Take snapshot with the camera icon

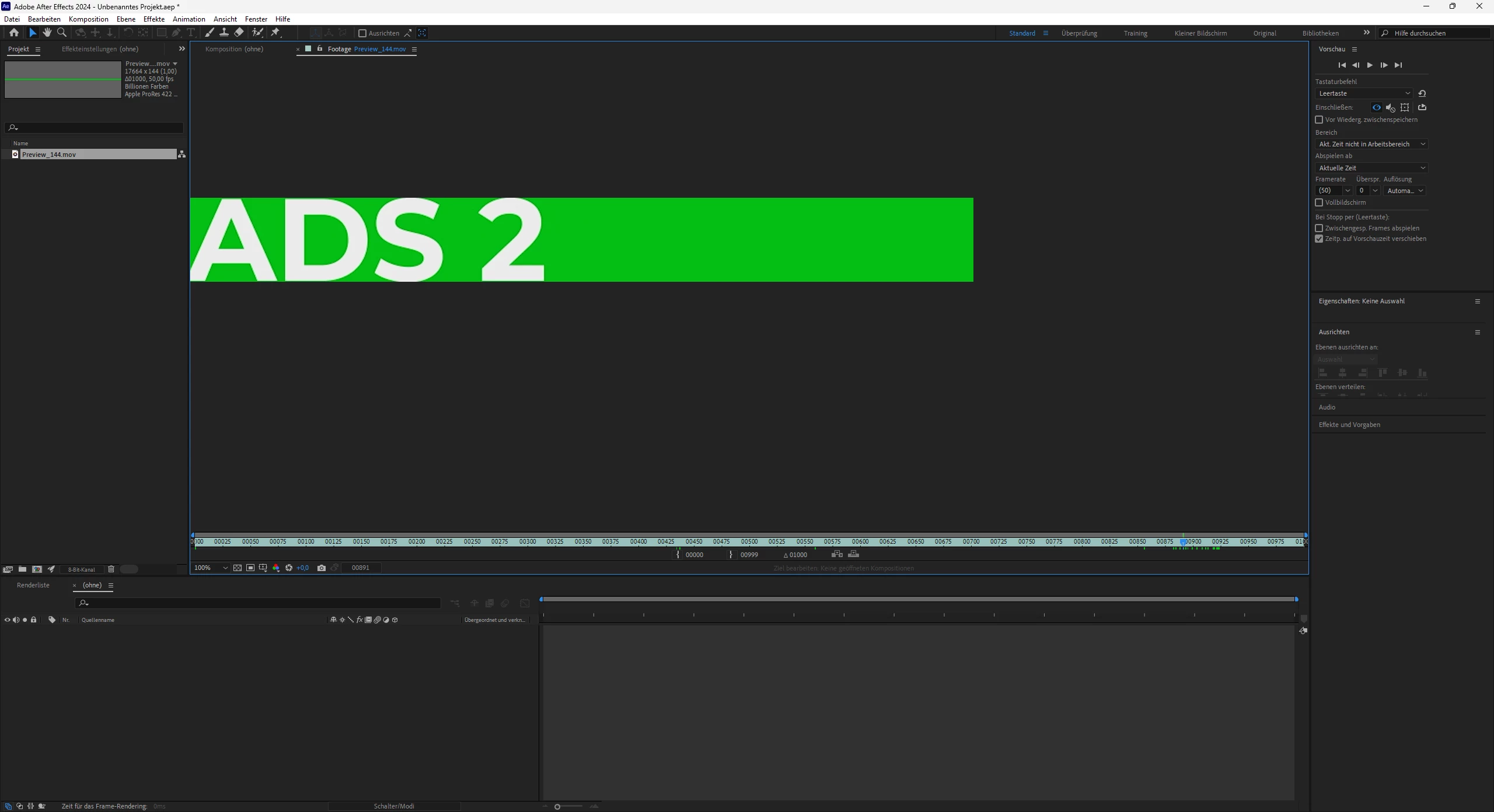pos(321,568)
